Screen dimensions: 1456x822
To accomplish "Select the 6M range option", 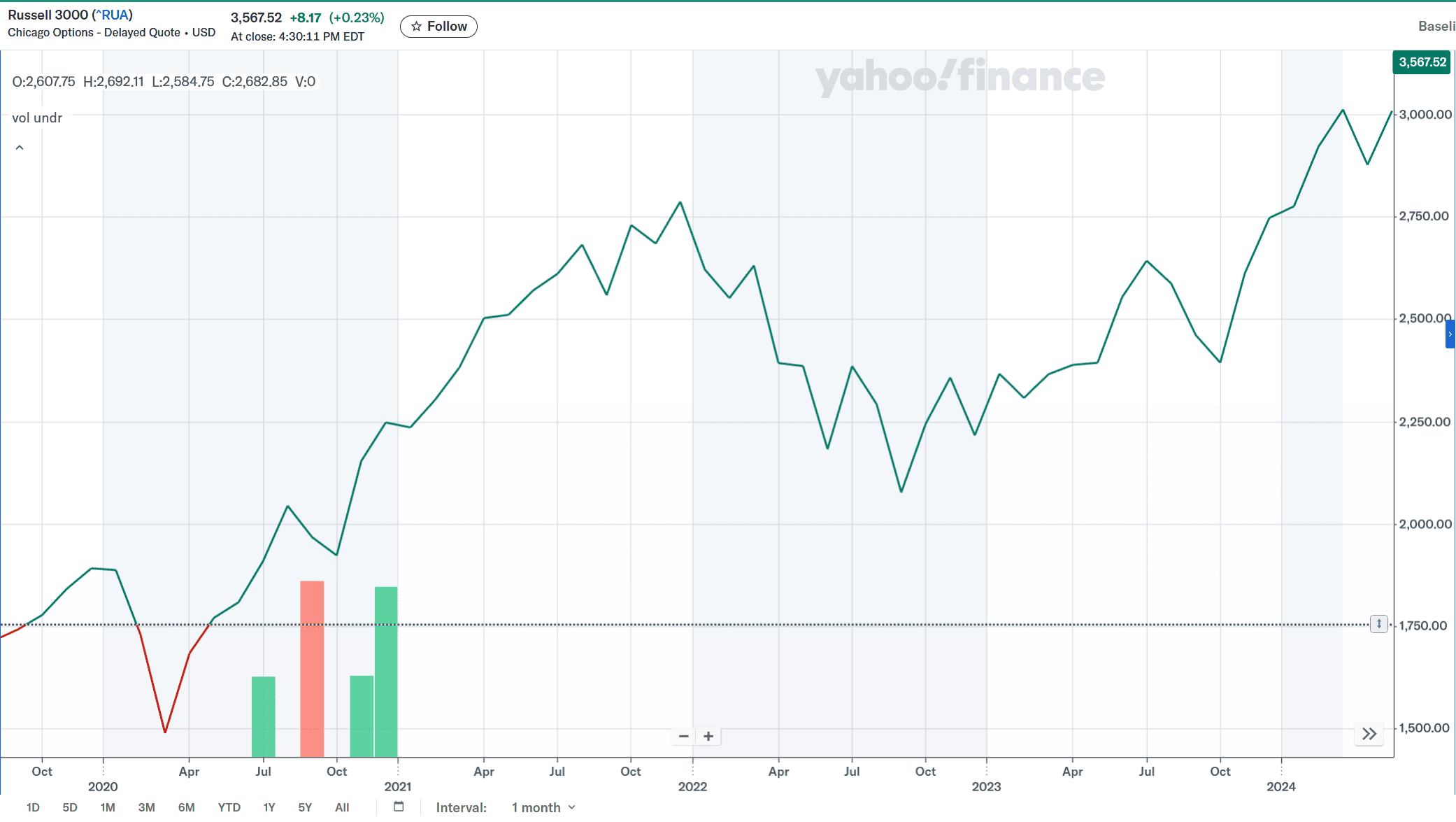I will point(186,807).
